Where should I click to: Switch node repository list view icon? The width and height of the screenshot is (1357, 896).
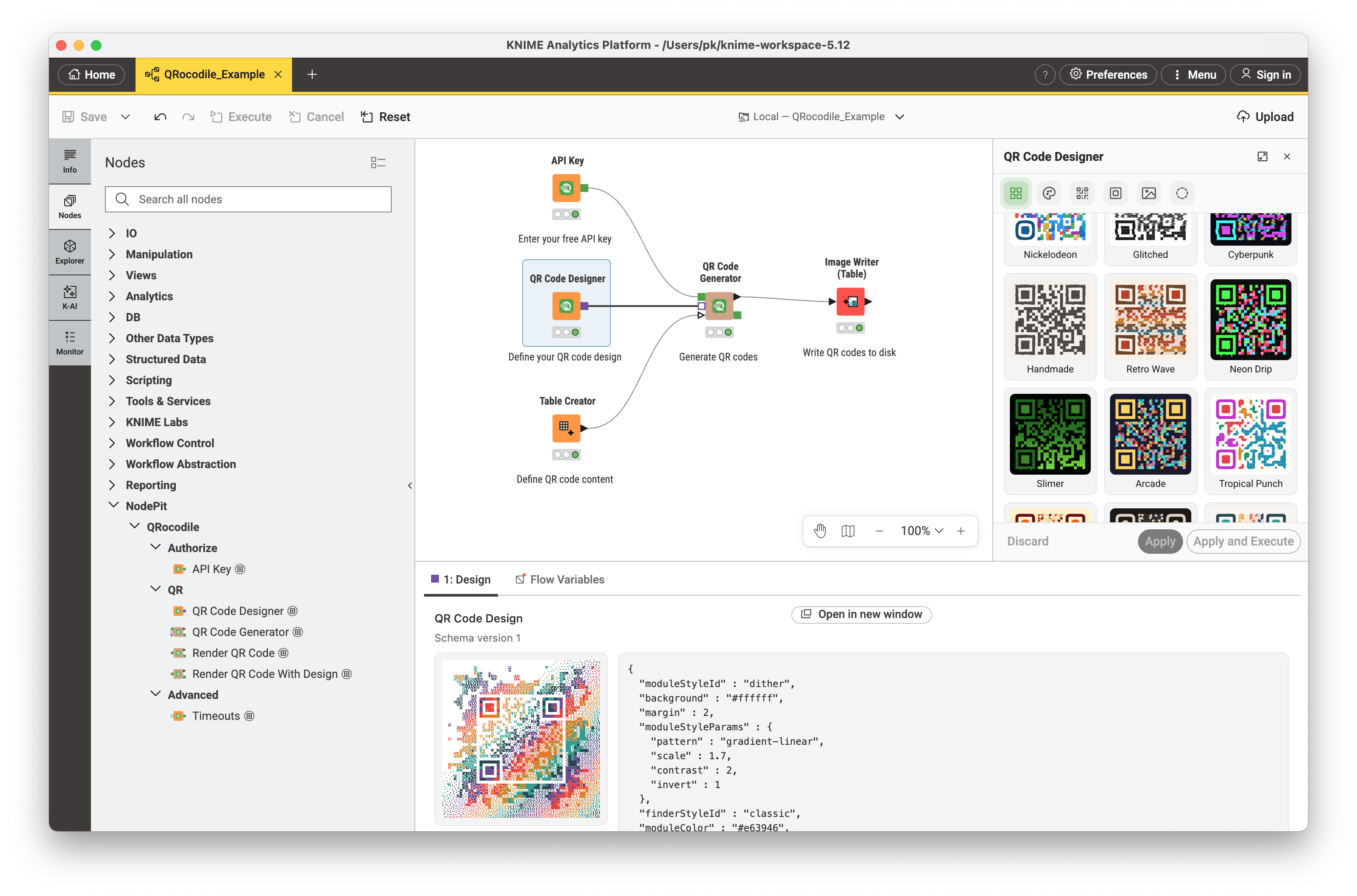click(378, 163)
